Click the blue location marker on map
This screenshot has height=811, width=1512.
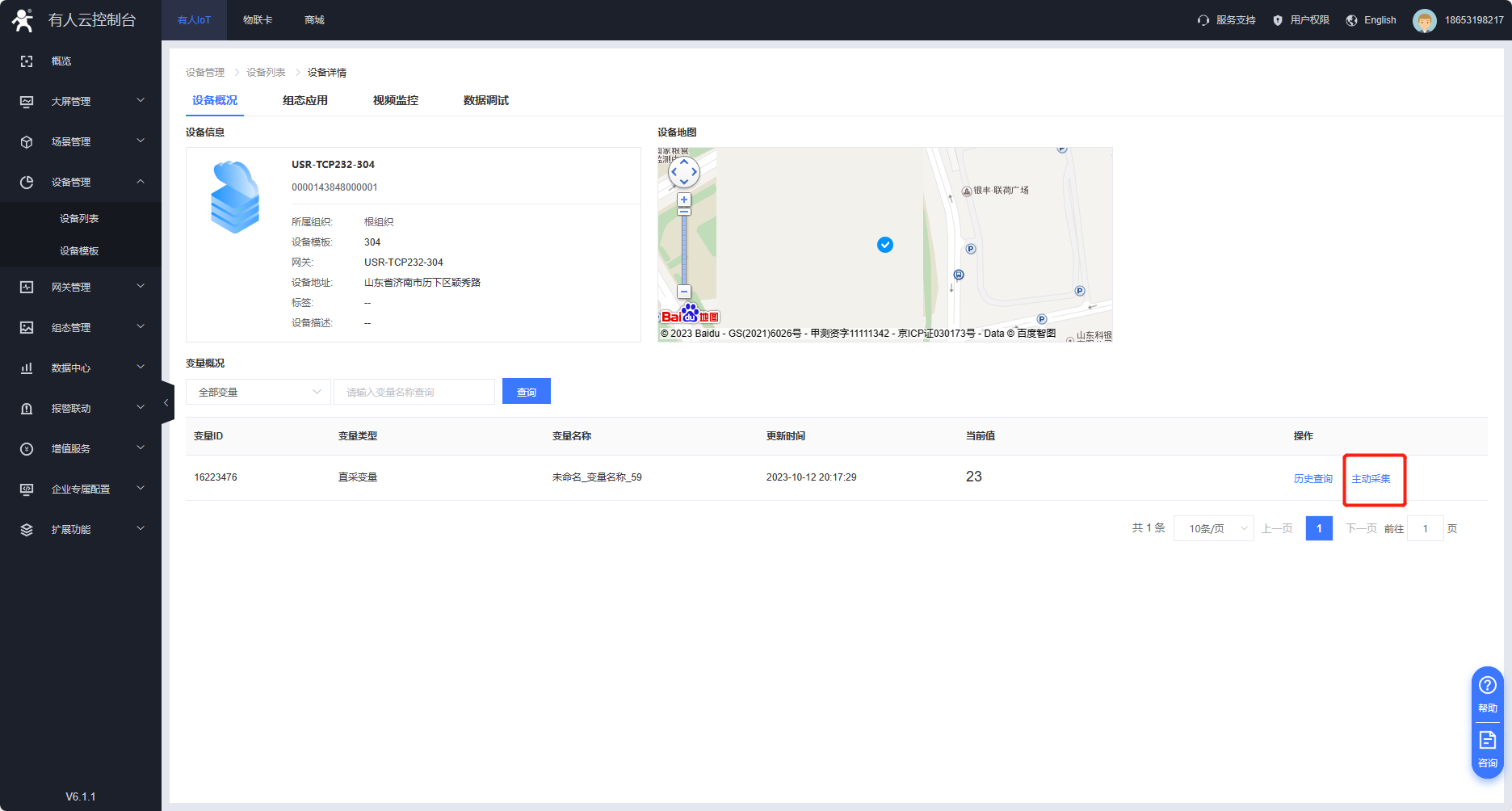click(885, 245)
